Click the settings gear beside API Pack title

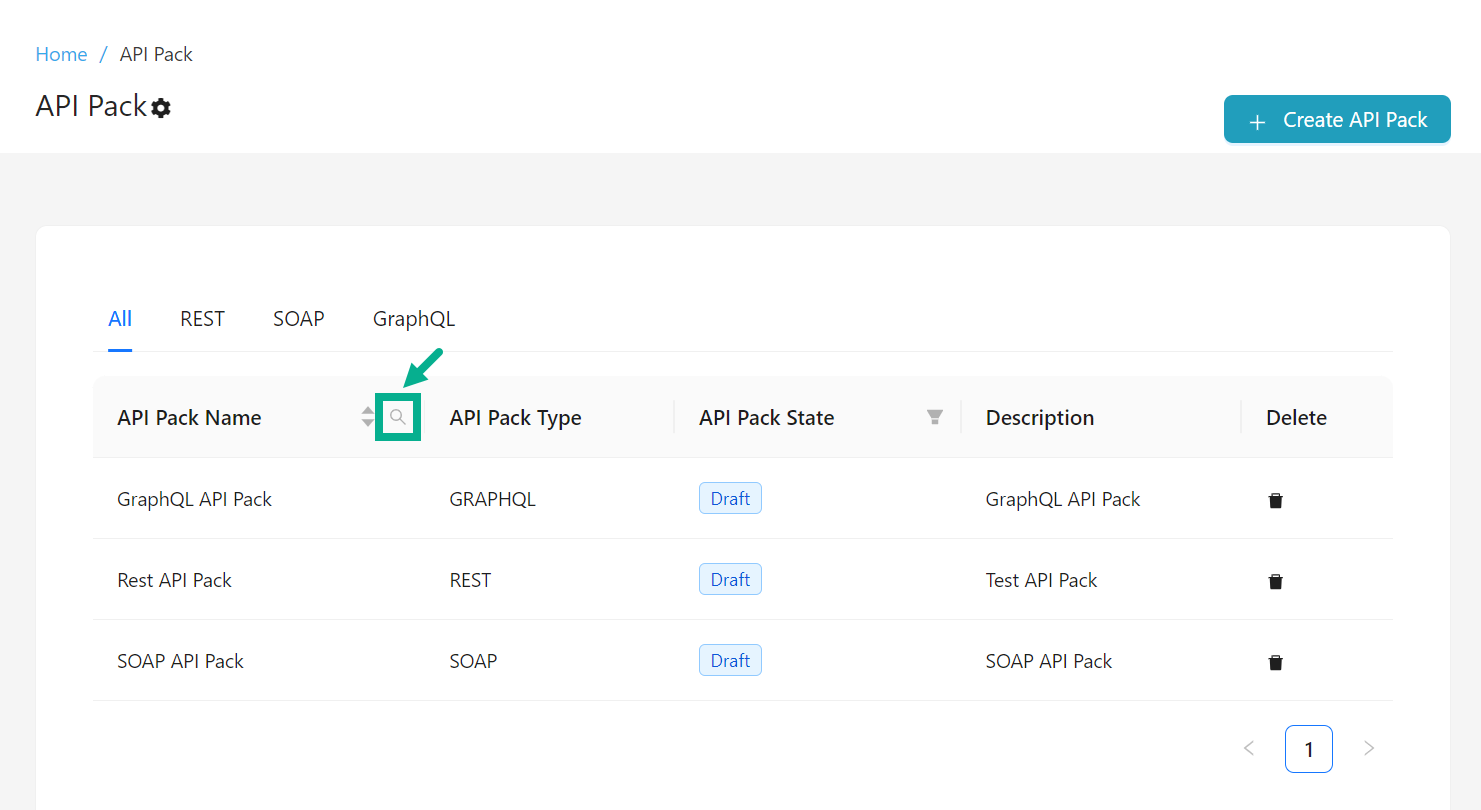click(161, 108)
